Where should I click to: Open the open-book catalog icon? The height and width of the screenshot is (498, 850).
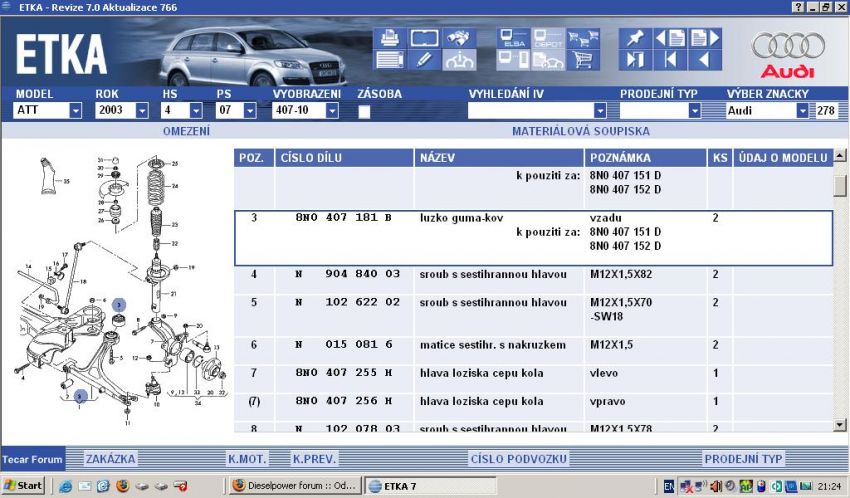coord(424,38)
